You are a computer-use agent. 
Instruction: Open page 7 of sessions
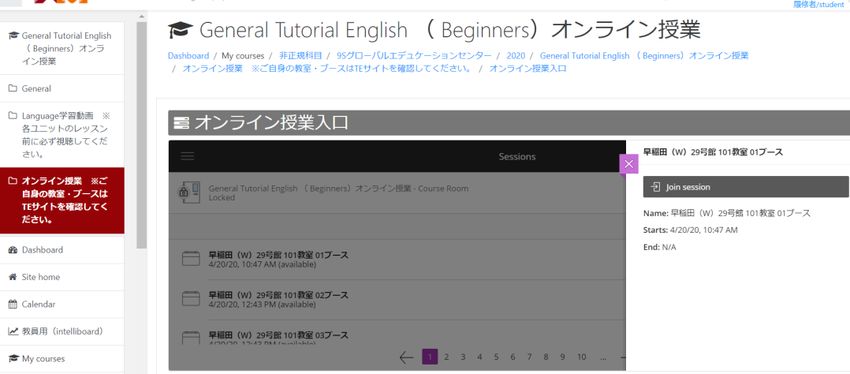pos(529,357)
